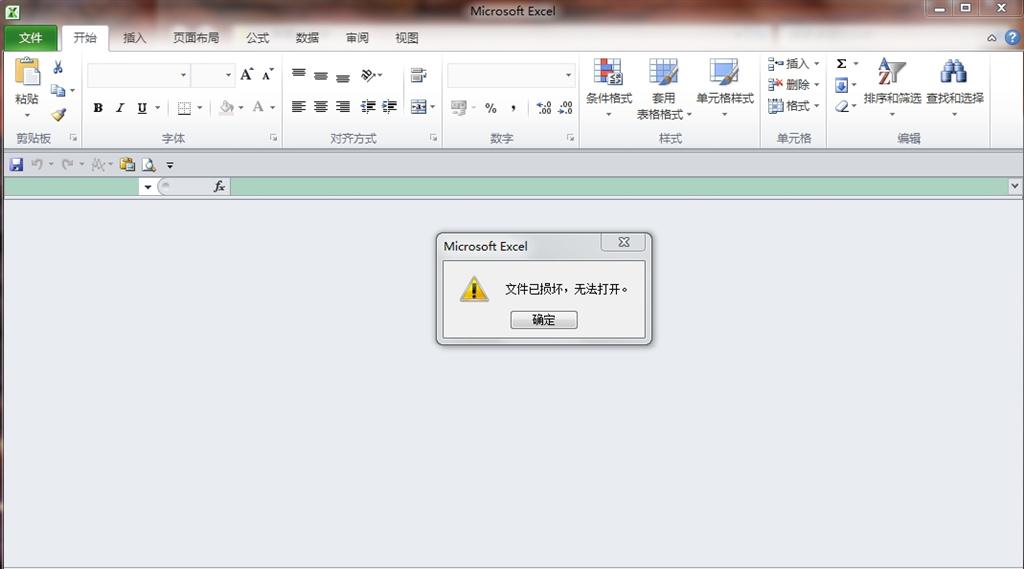1024x569 pixels.
Task: Switch to the 数据 tab
Action: coord(307,38)
